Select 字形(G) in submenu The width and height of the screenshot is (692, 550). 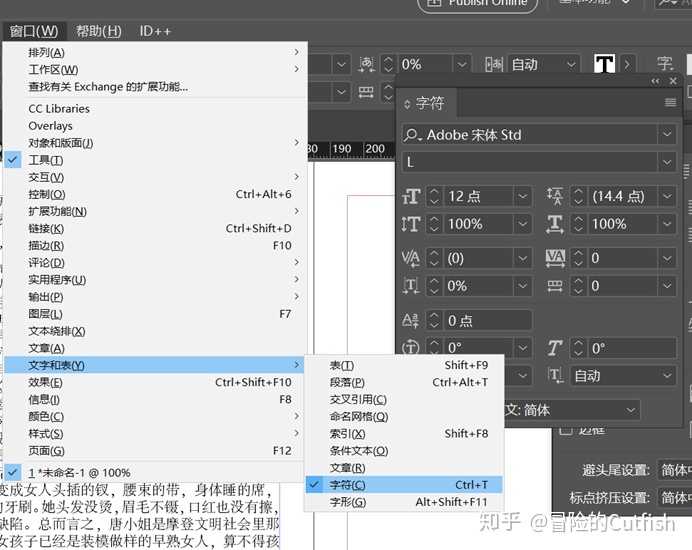coord(404,502)
